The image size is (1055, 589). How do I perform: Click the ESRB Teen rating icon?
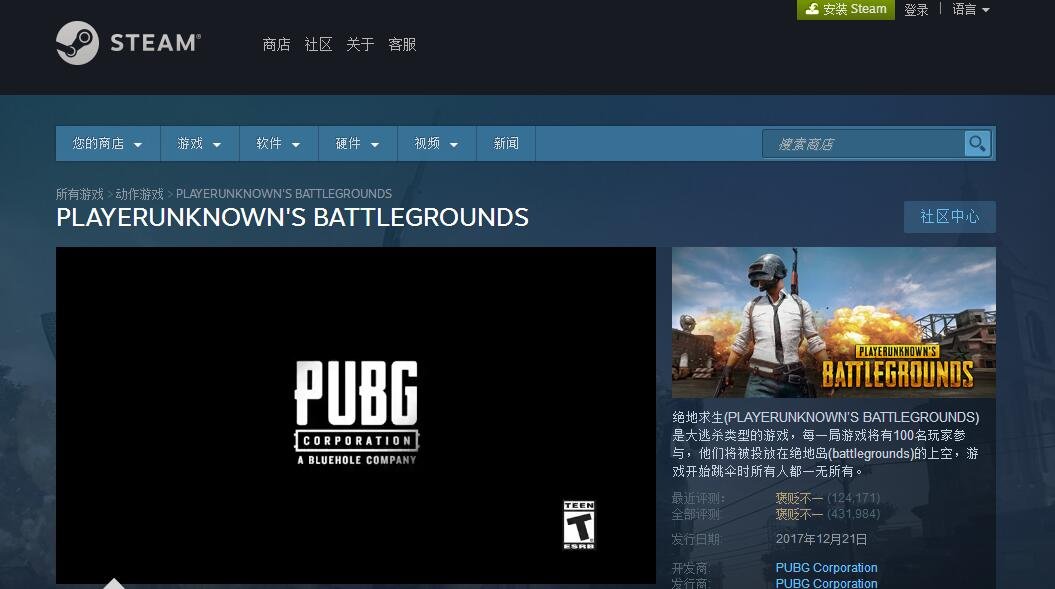tap(578, 524)
